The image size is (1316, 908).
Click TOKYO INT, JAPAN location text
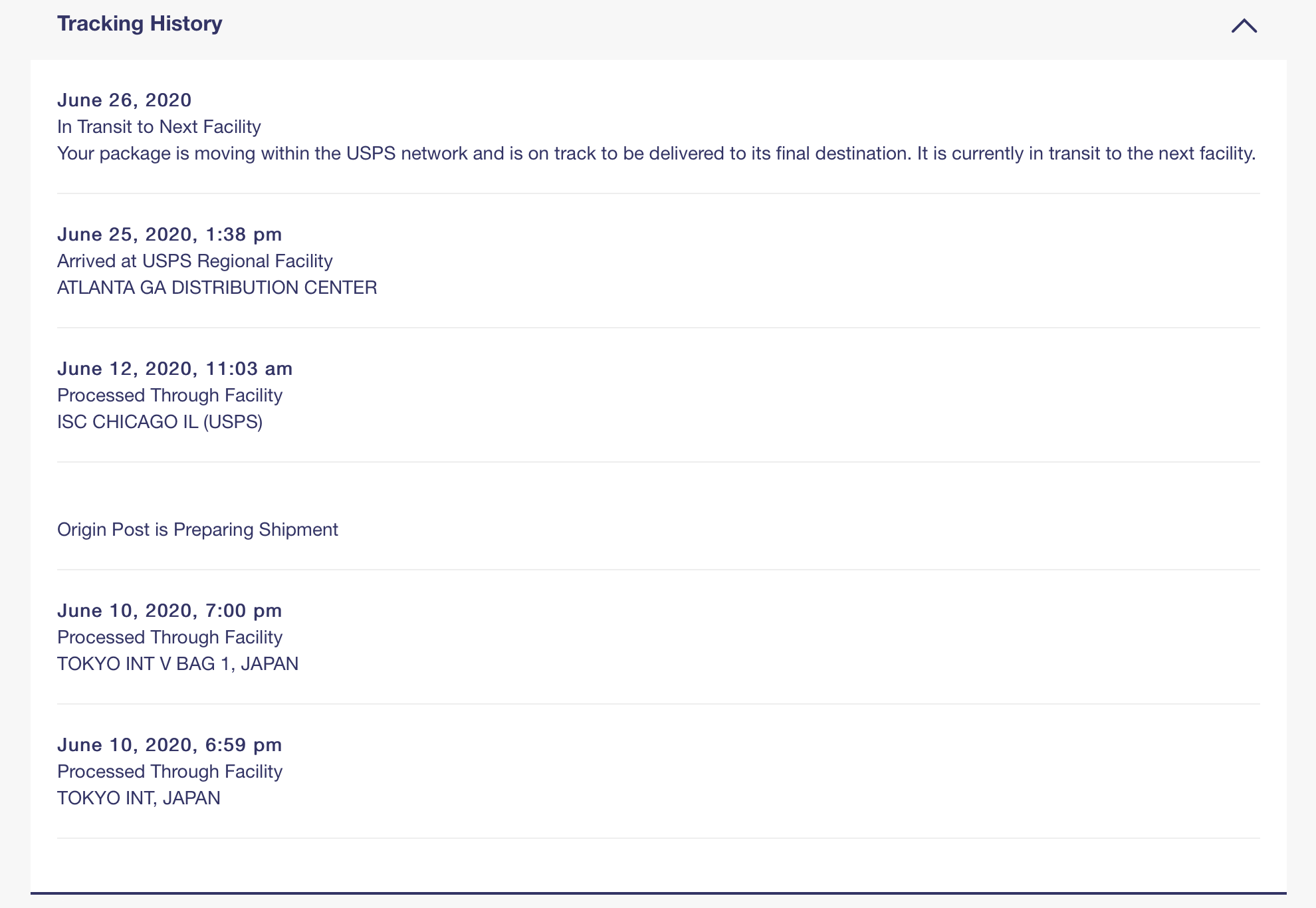coord(139,798)
